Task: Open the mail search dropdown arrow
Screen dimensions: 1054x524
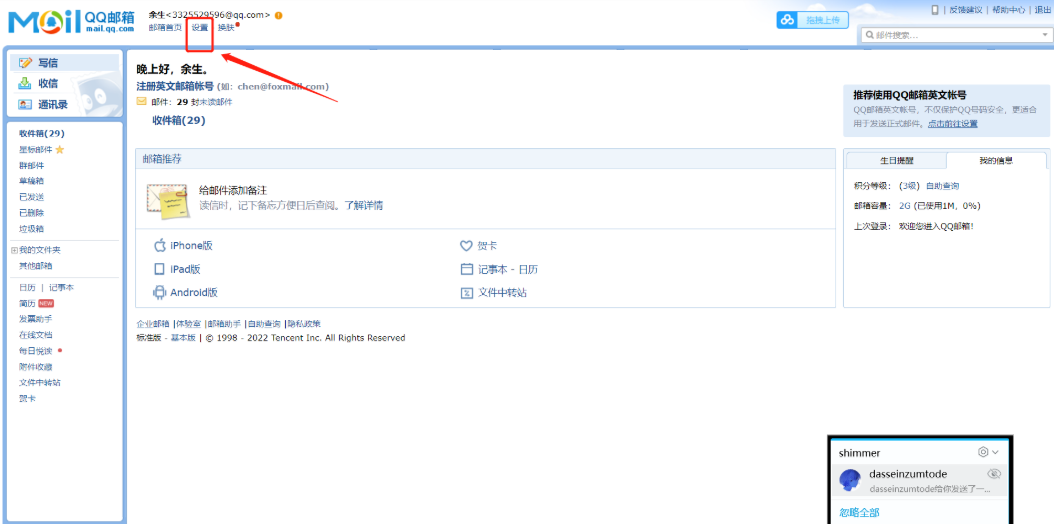Action: tap(1043, 34)
